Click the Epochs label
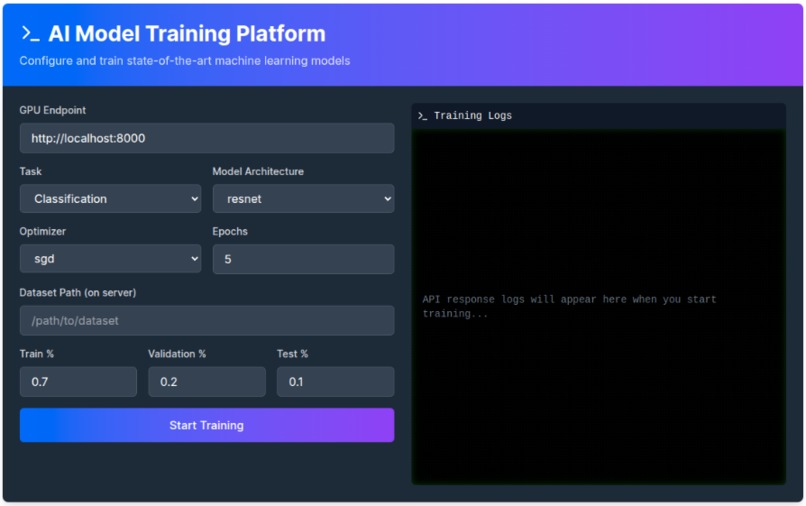Viewport: 806px width, 506px height. [x=230, y=231]
